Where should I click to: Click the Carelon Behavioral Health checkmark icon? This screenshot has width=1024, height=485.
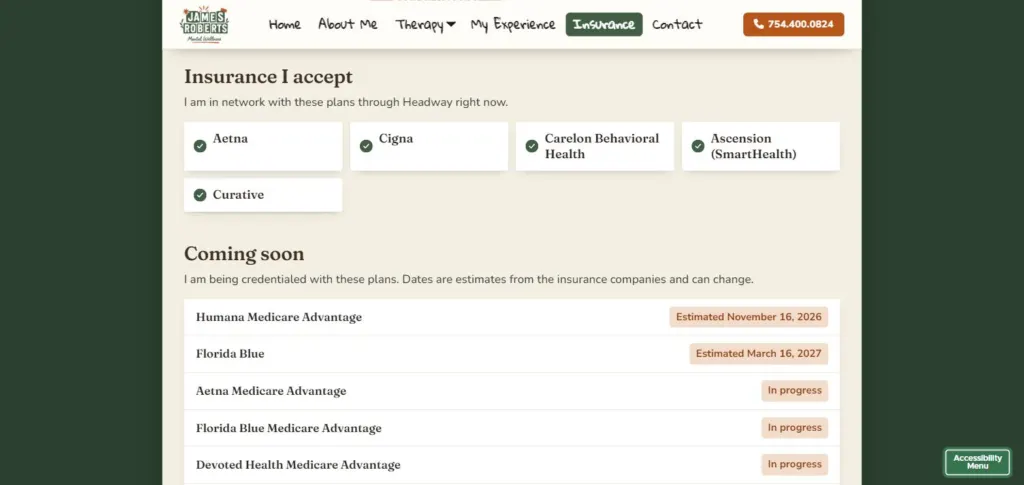tap(532, 146)
